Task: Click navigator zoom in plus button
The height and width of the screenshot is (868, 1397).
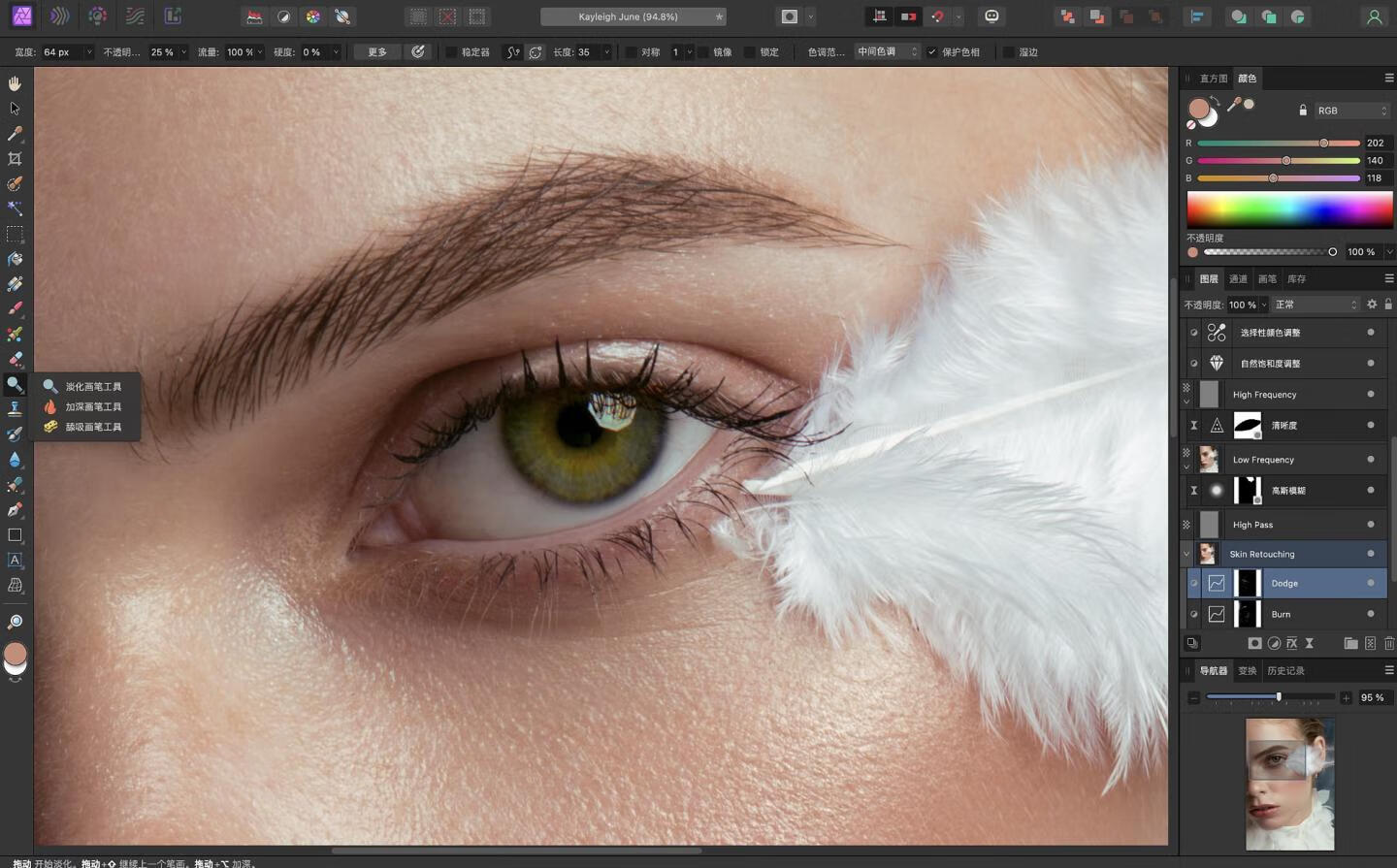Action: coord(1346,698)
